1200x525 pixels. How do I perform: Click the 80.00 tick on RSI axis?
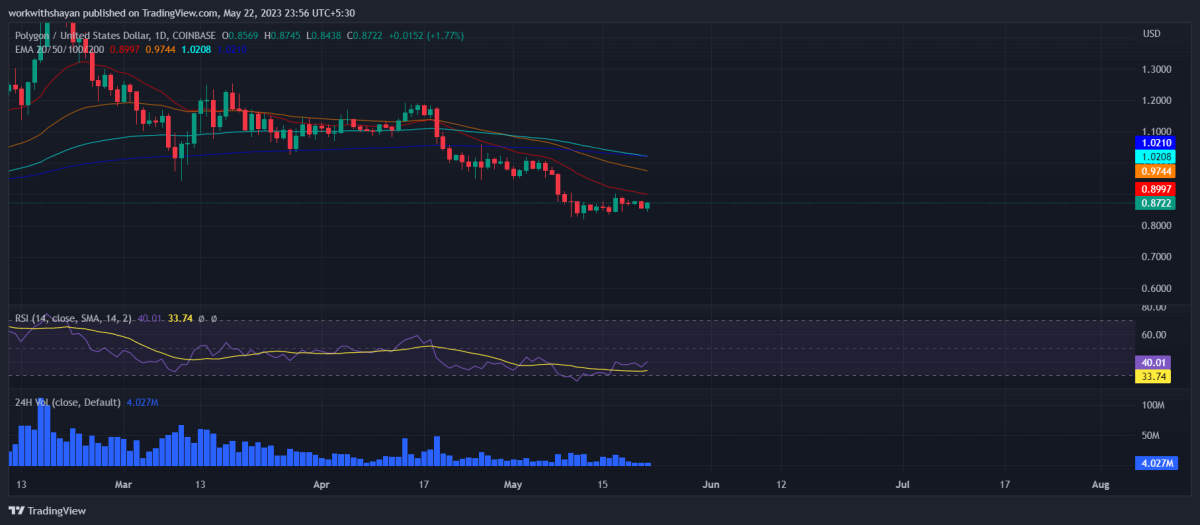1154,308
